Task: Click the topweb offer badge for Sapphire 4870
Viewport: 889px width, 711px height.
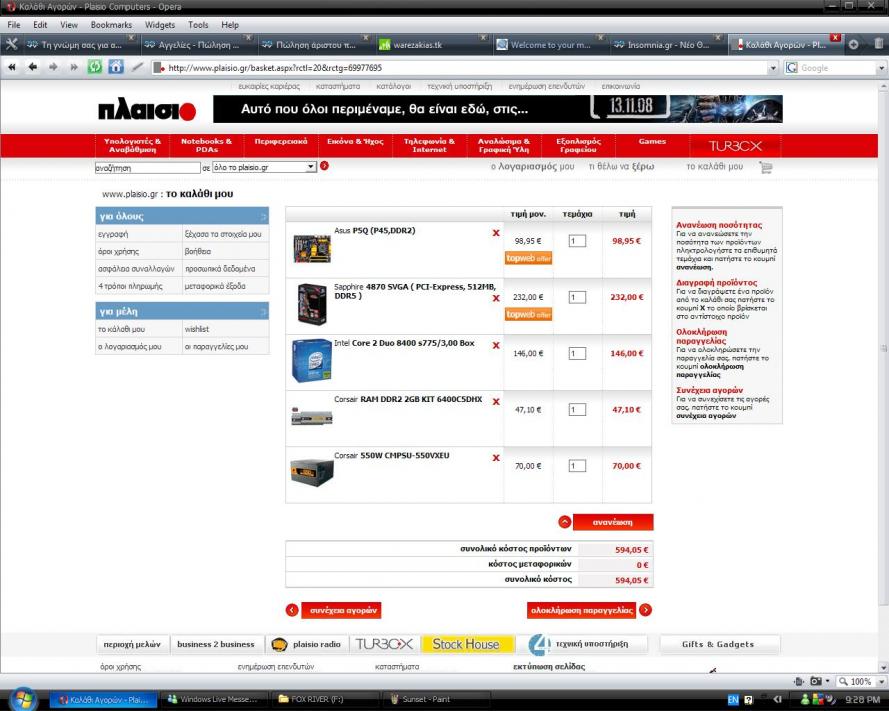Action: point(528,314)
